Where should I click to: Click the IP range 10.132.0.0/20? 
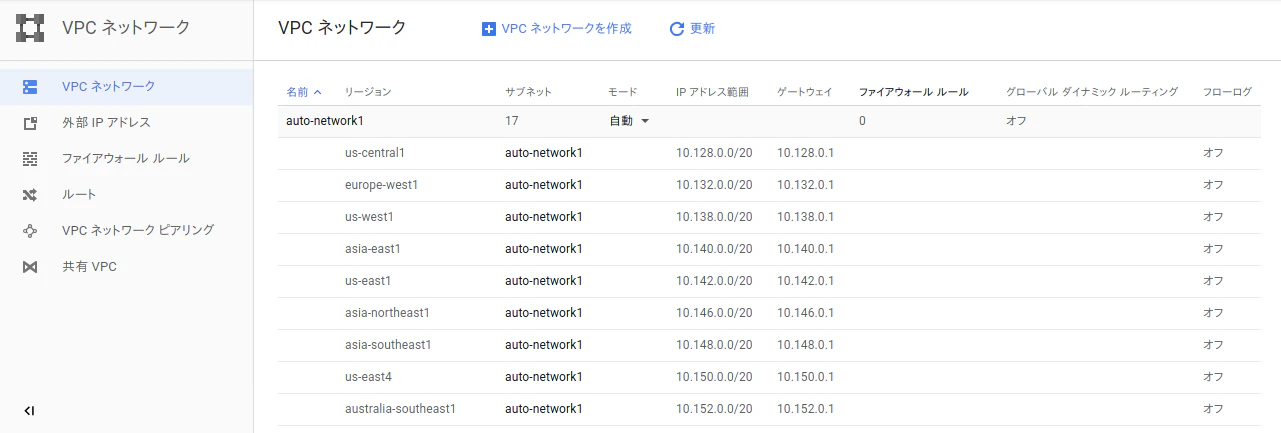click(x=714, y=185)
